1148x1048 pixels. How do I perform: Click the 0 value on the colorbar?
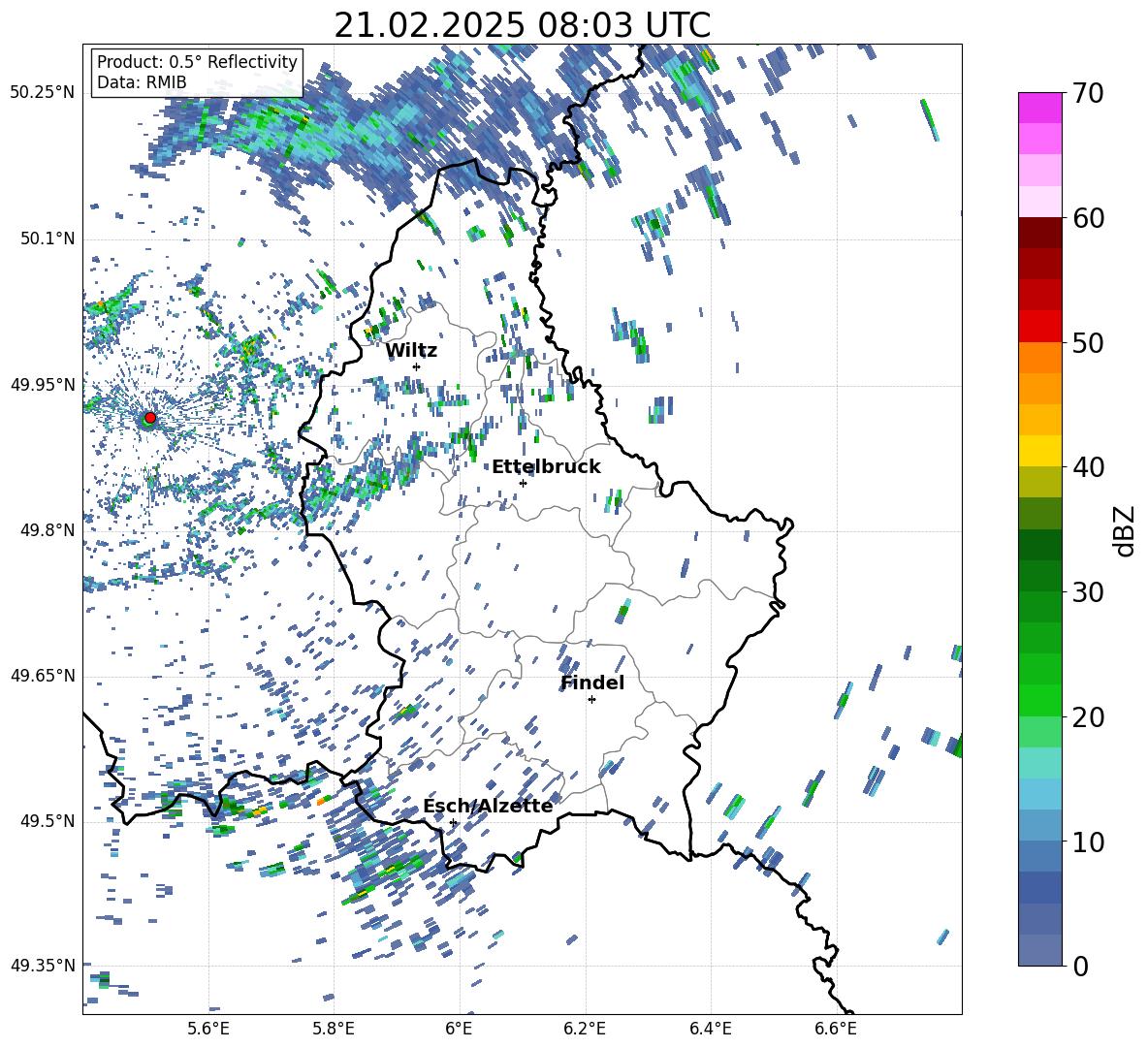pyautogui.click(x=1080, y=966)
